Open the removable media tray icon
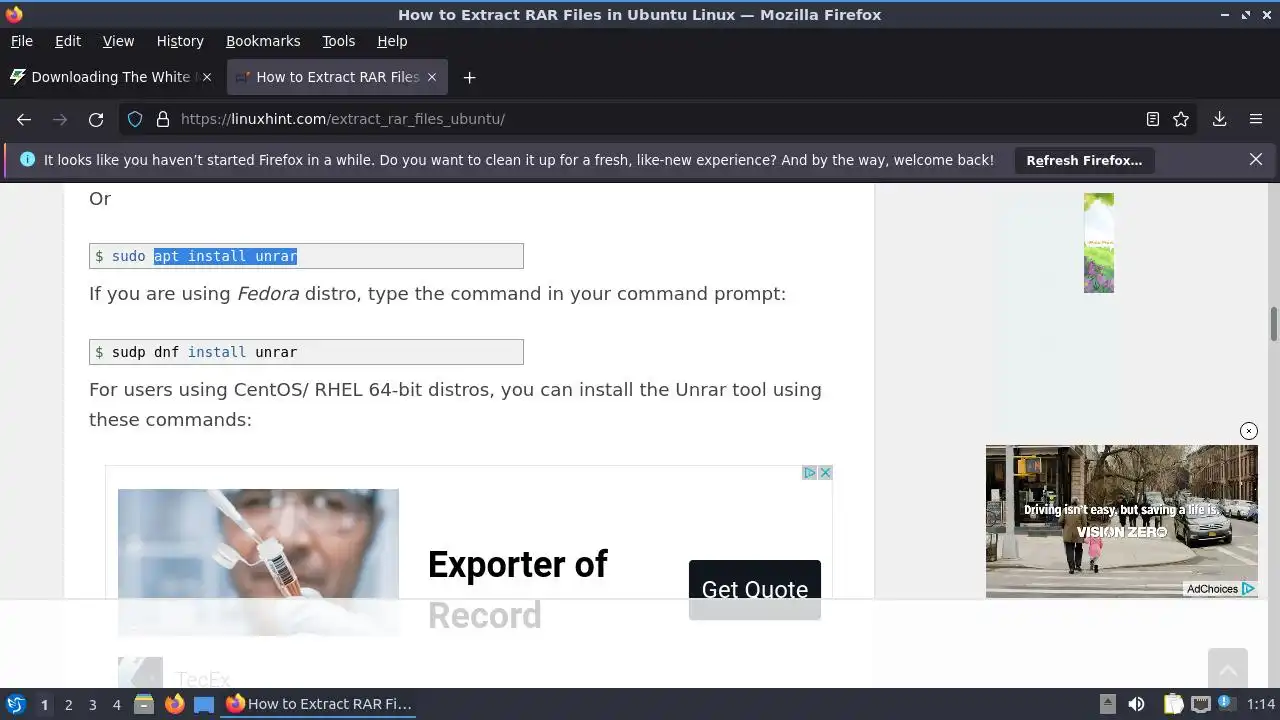Screen dimensions: 1280x720 coord(1107,704)
